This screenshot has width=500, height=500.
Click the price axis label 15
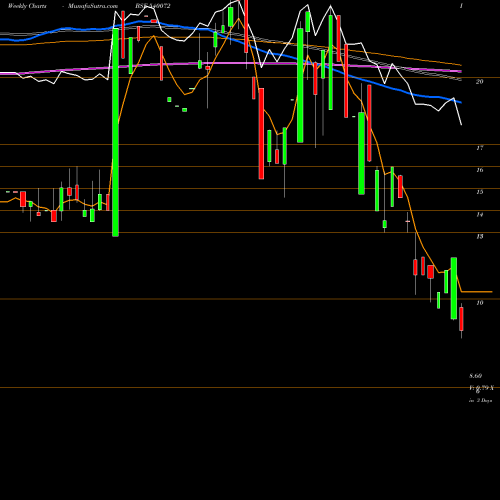pos(479,192)
